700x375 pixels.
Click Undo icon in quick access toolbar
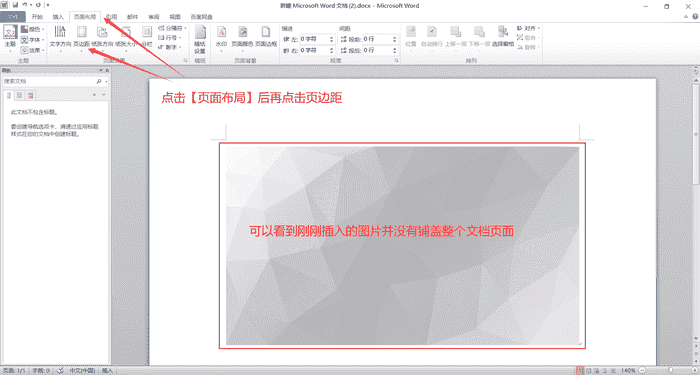(25, 5)
